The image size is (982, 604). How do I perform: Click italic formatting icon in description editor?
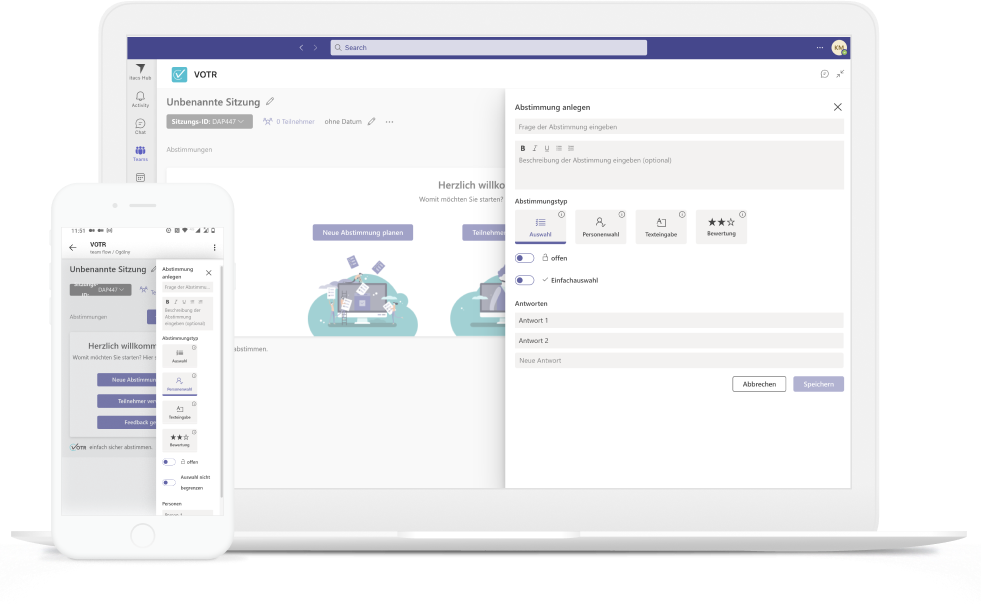[x=534, y=148]
